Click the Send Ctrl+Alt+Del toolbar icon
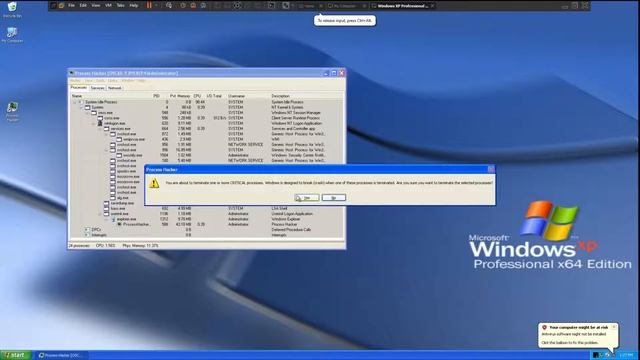This screenshot has width=640, height=360. [x=169, y=5]
